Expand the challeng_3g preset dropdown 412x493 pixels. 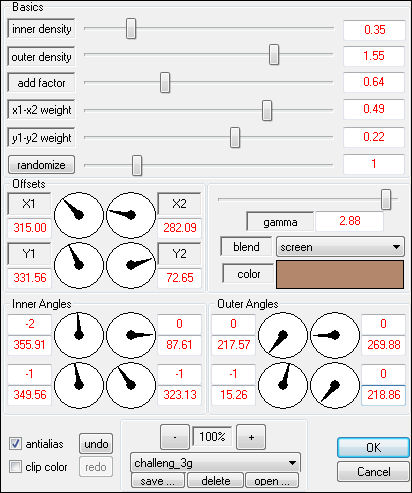tap(215, 463)
